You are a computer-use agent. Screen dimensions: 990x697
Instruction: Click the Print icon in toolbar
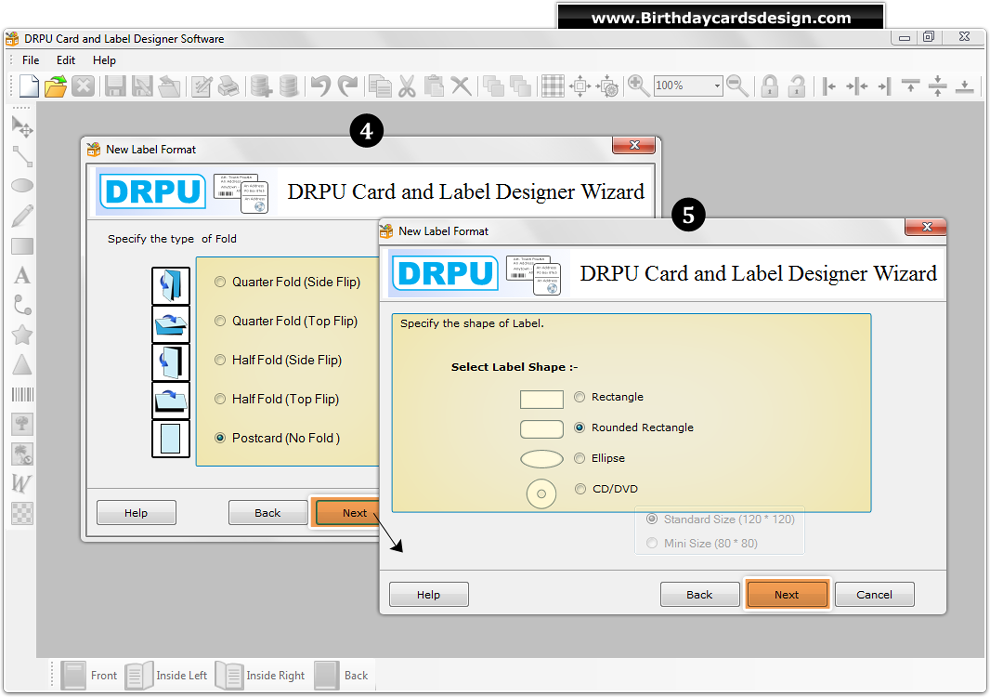click(x=229, y=86)
